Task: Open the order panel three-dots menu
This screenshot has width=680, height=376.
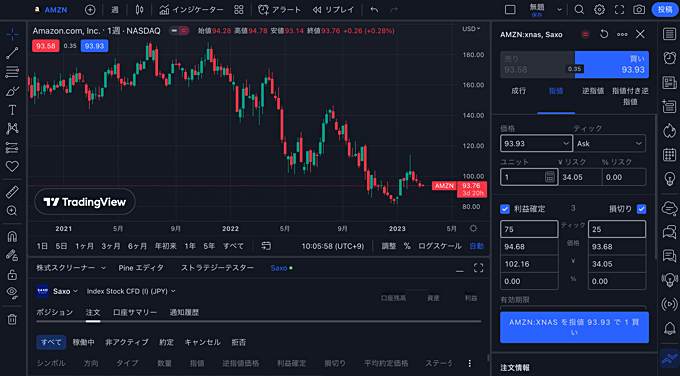Action: 622,34
